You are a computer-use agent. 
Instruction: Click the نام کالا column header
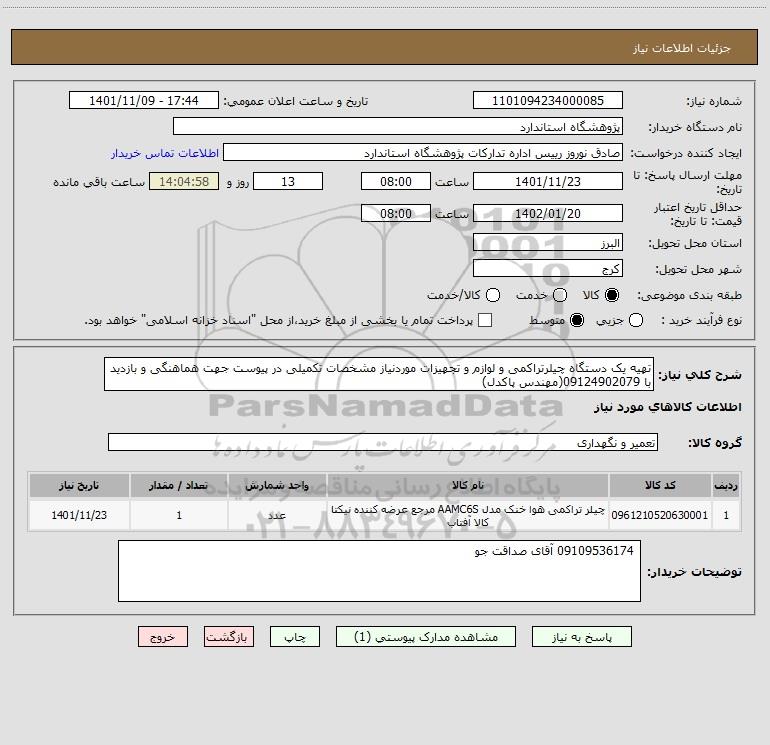pyautogui.click(x=468, y=486)
